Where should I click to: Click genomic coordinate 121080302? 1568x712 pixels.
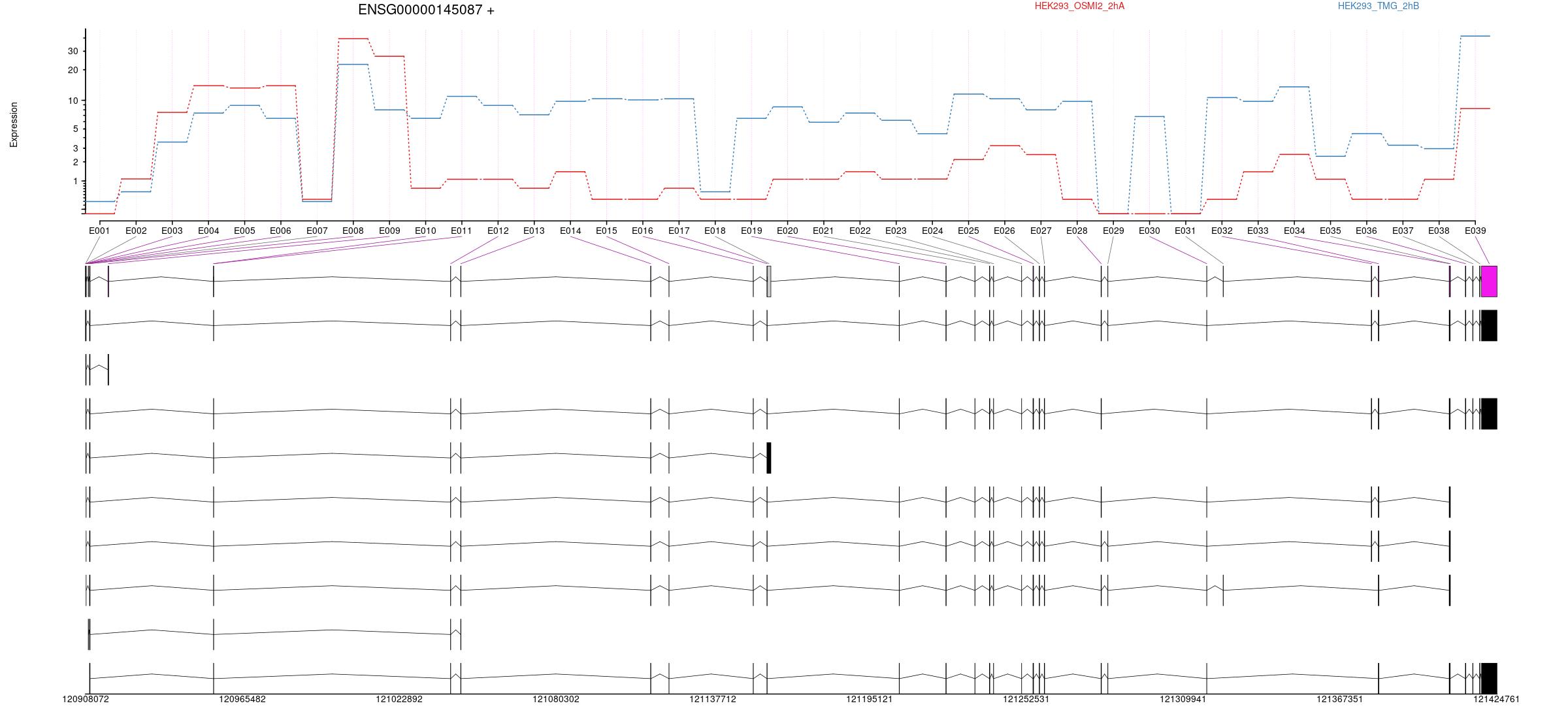(x=556, y=699)
